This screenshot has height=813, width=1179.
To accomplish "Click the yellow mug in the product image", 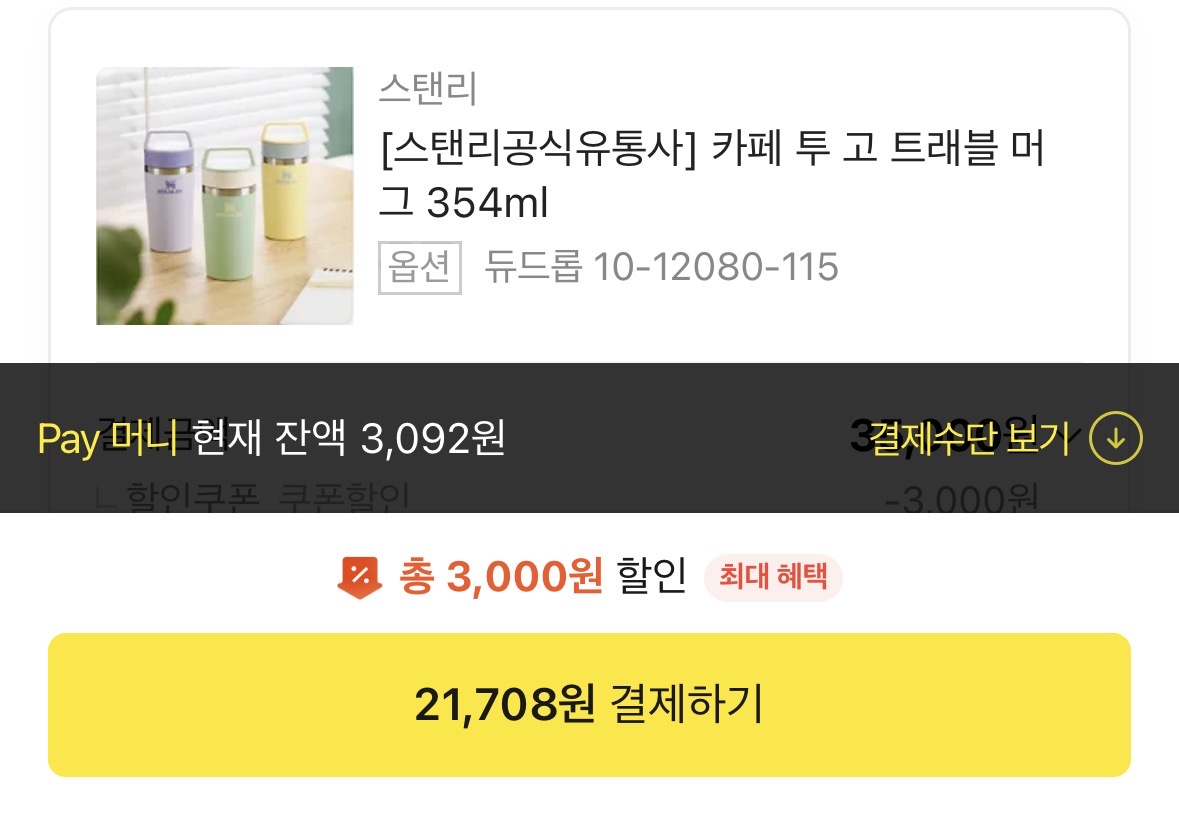I will click(284, 180).
